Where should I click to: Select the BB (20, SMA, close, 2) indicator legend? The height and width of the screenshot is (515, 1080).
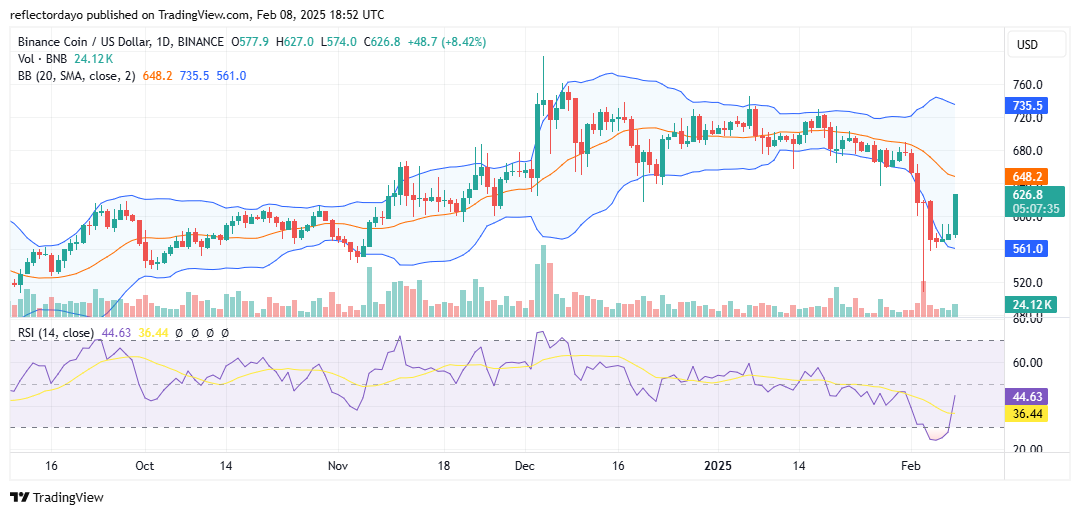point(77,76)
